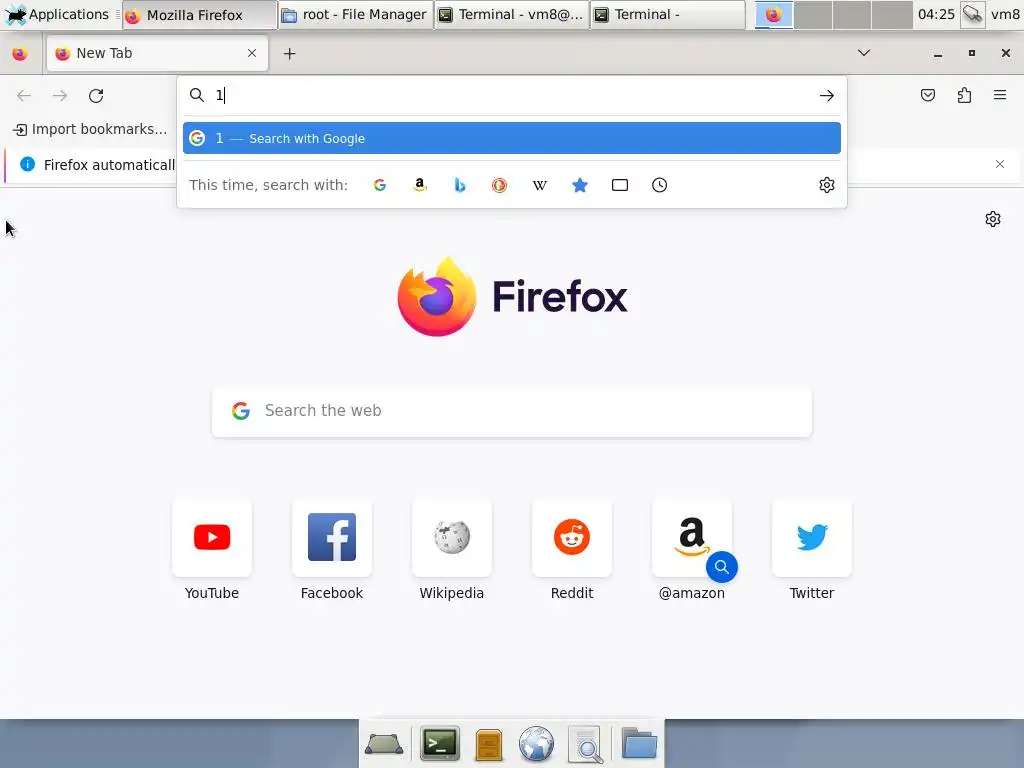Screen dimensions: 1024x768
Task: Open the Applications menu in panel
Action: [57, 14]
